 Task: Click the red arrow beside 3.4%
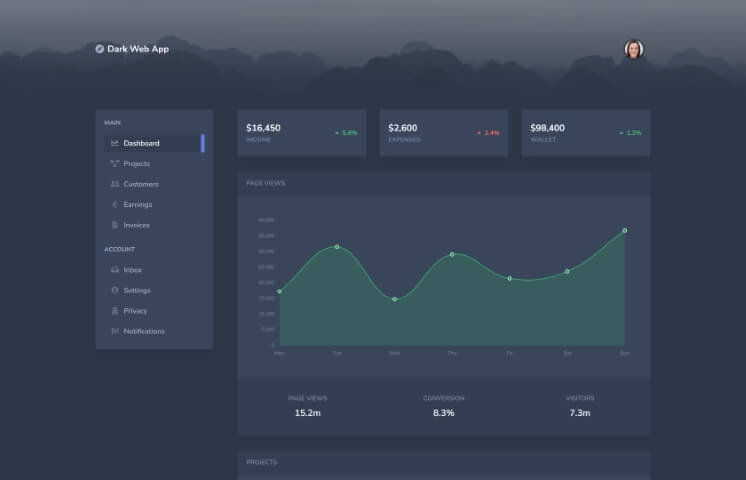click(x=479, y=133)
